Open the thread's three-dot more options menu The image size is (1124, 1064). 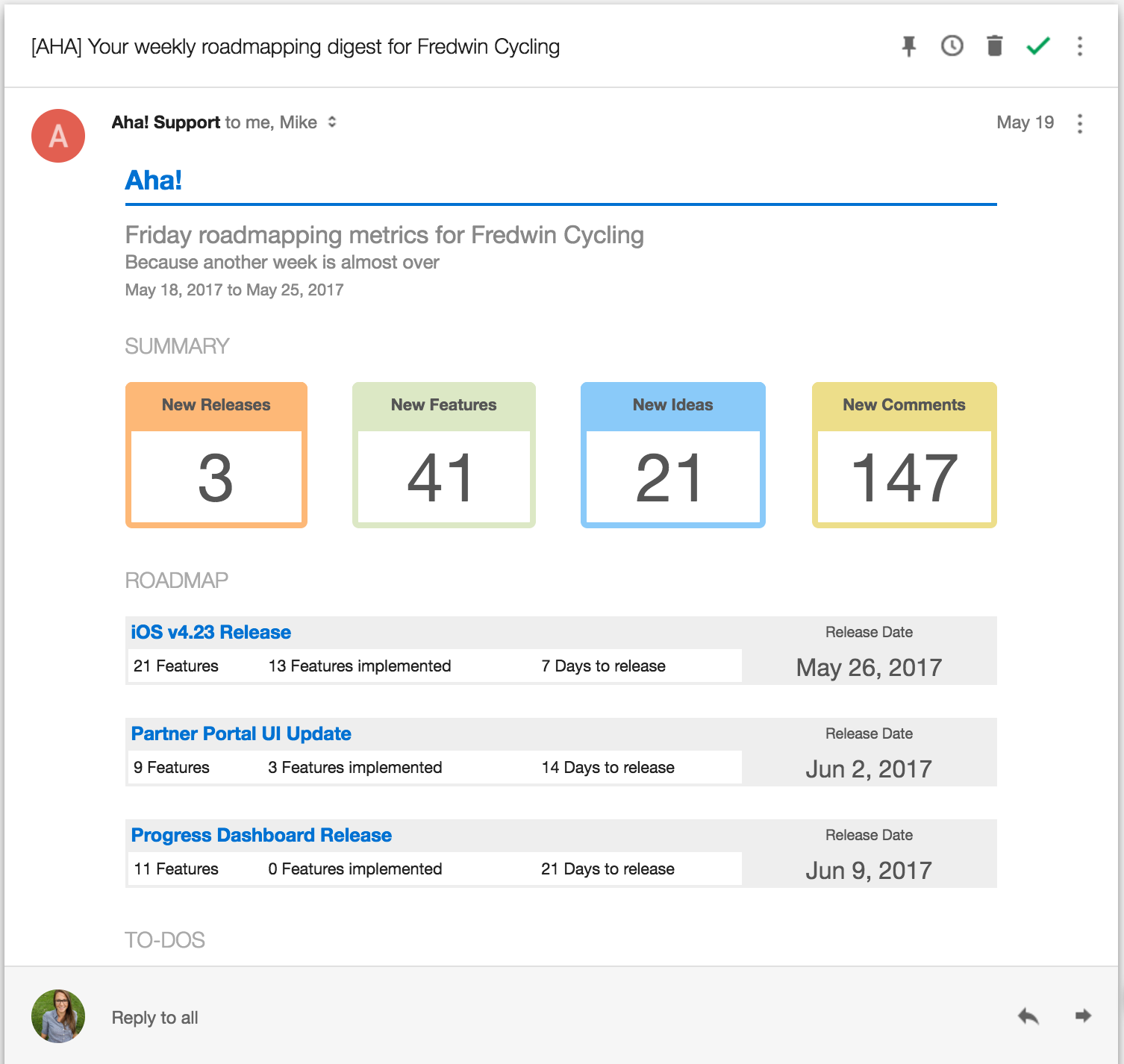[x=1079, y=46]
